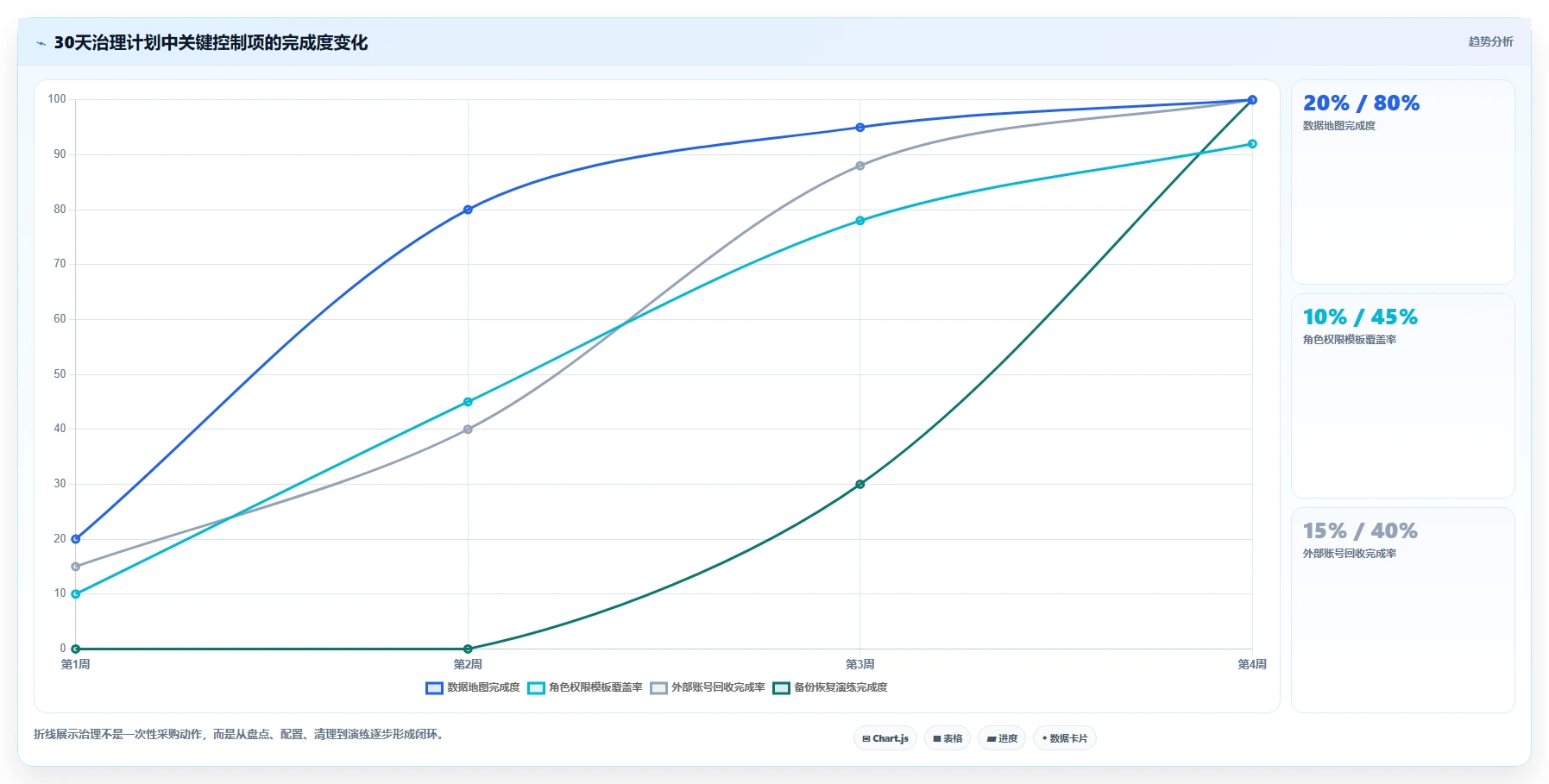
Task: Click the 70 y-axis label
Action: coord(60,264)
